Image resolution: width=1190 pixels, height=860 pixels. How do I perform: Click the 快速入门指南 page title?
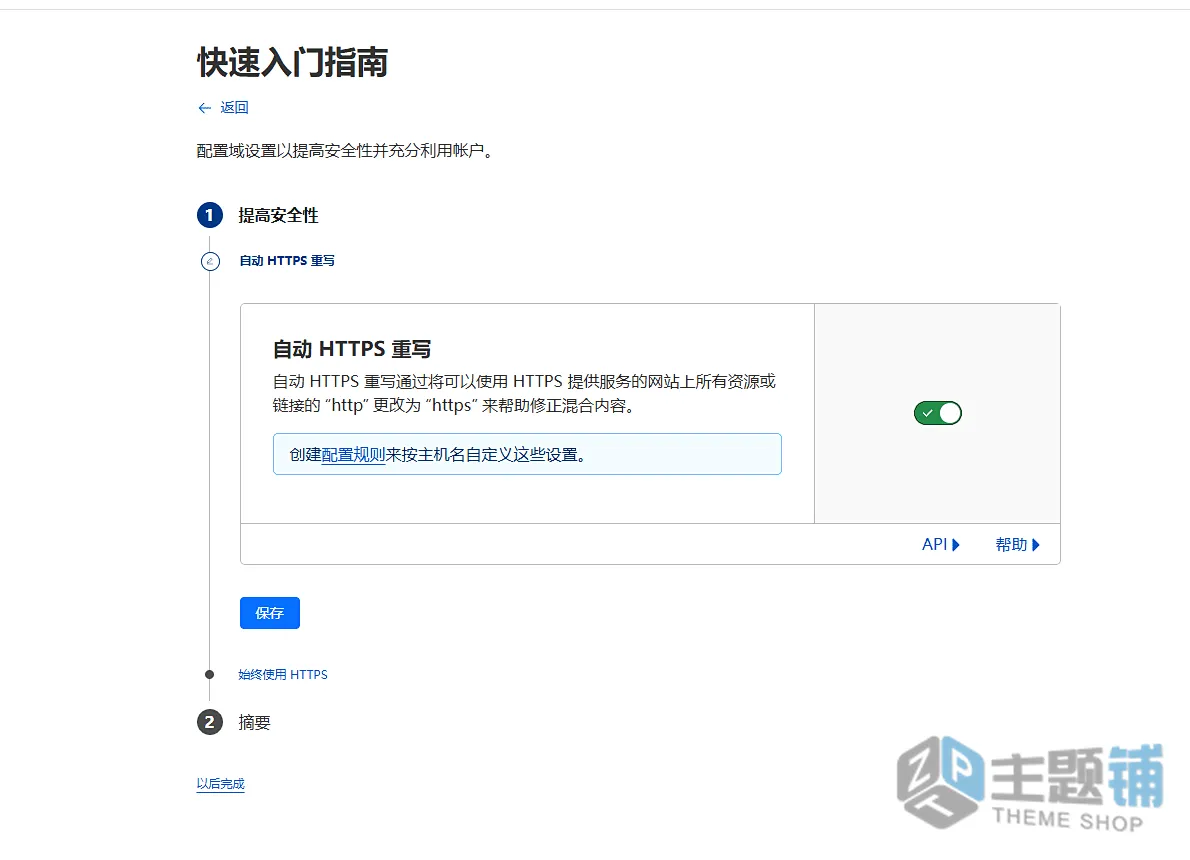point(293,62)
